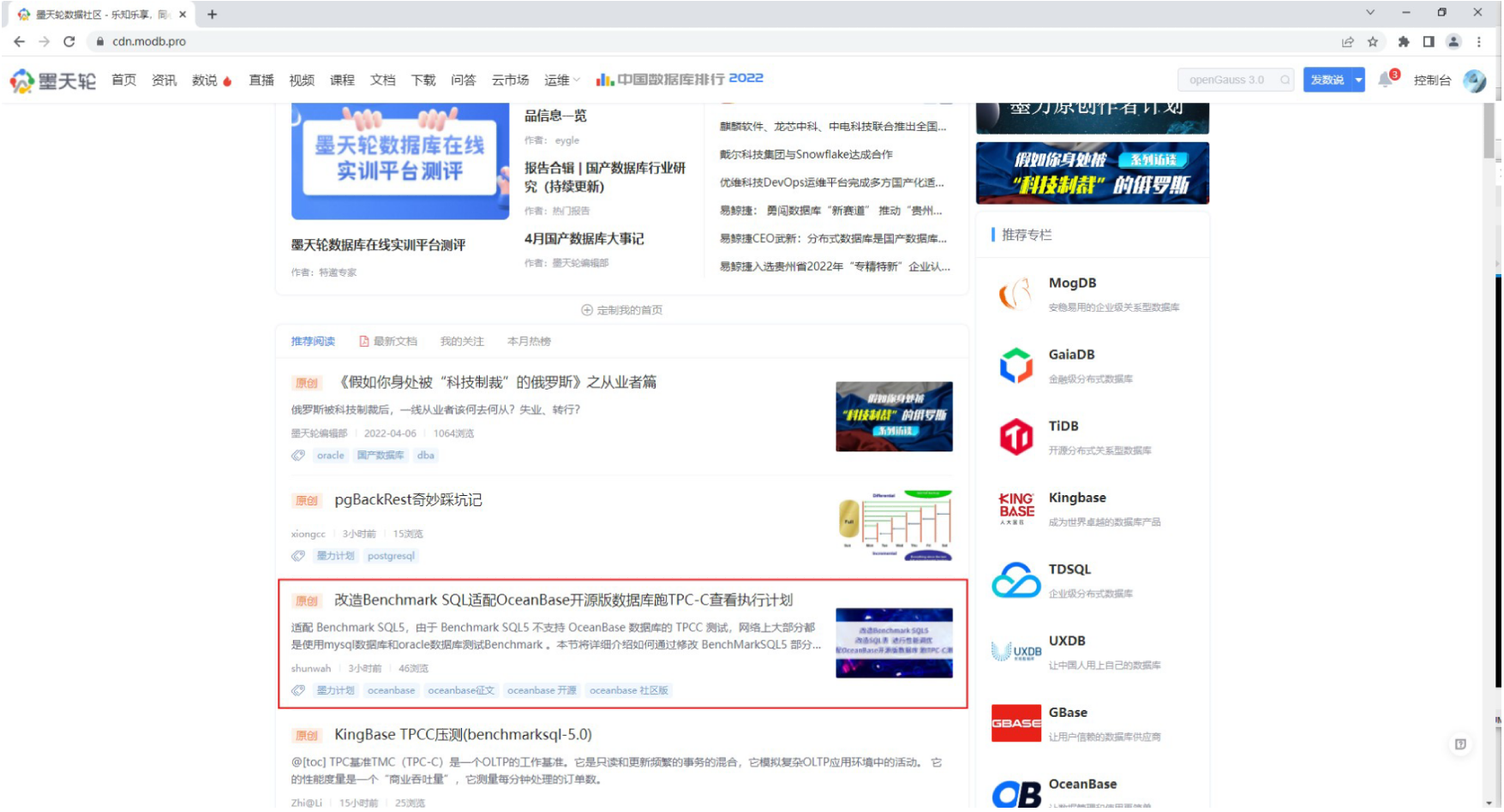
Task: Open the 控制台 link
Action: coord(1432,80)
